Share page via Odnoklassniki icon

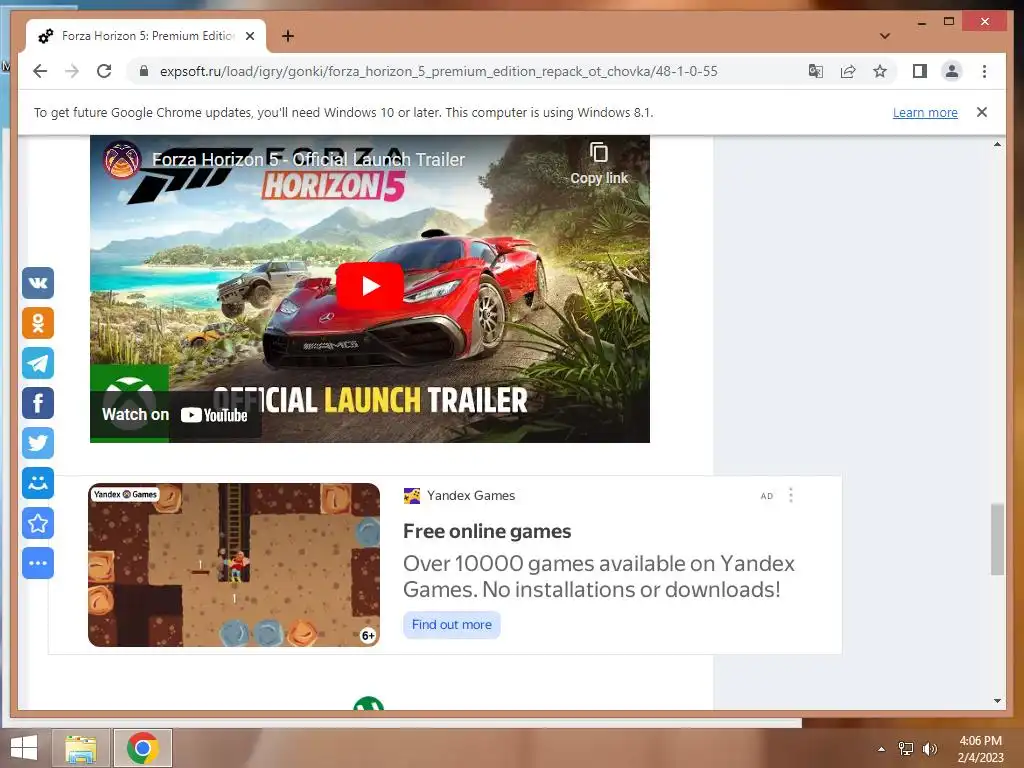[38, 323]
